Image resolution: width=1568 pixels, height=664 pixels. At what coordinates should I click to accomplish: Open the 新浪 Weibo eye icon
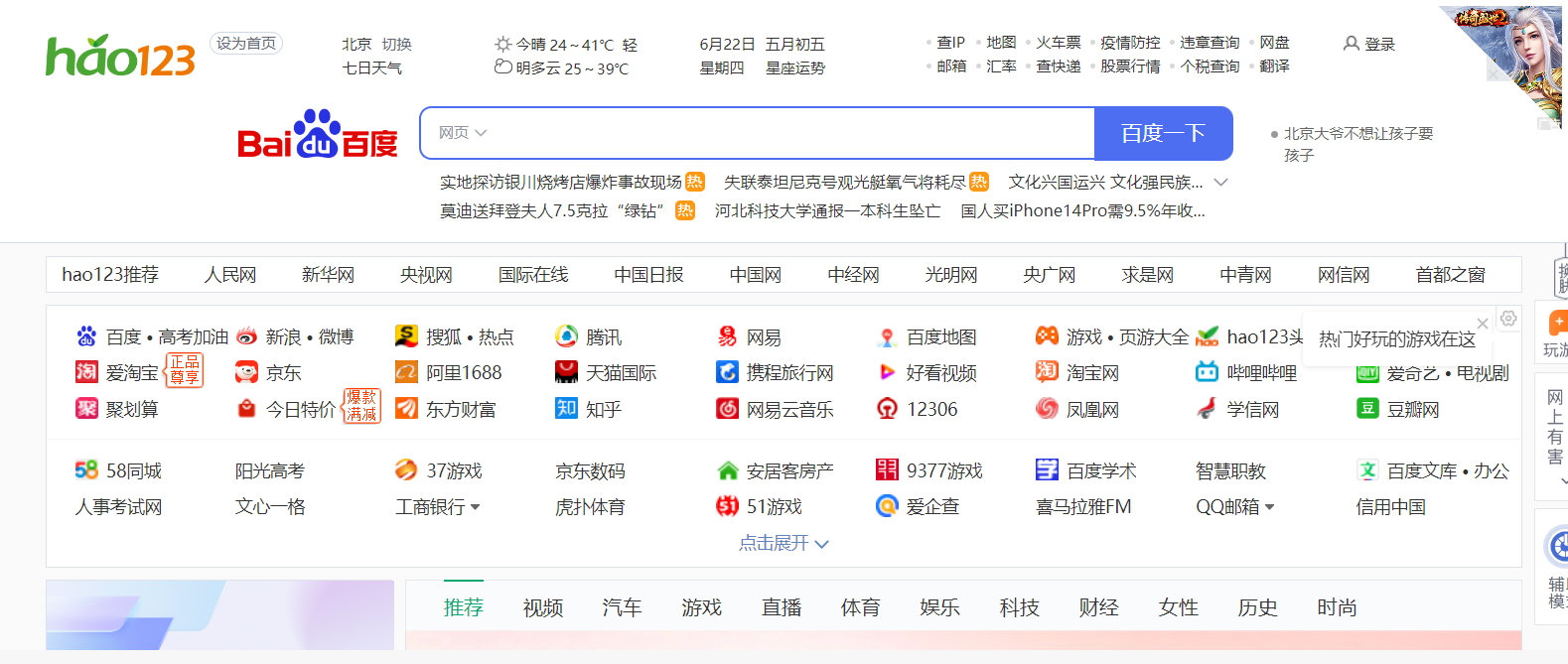[246, 336]
